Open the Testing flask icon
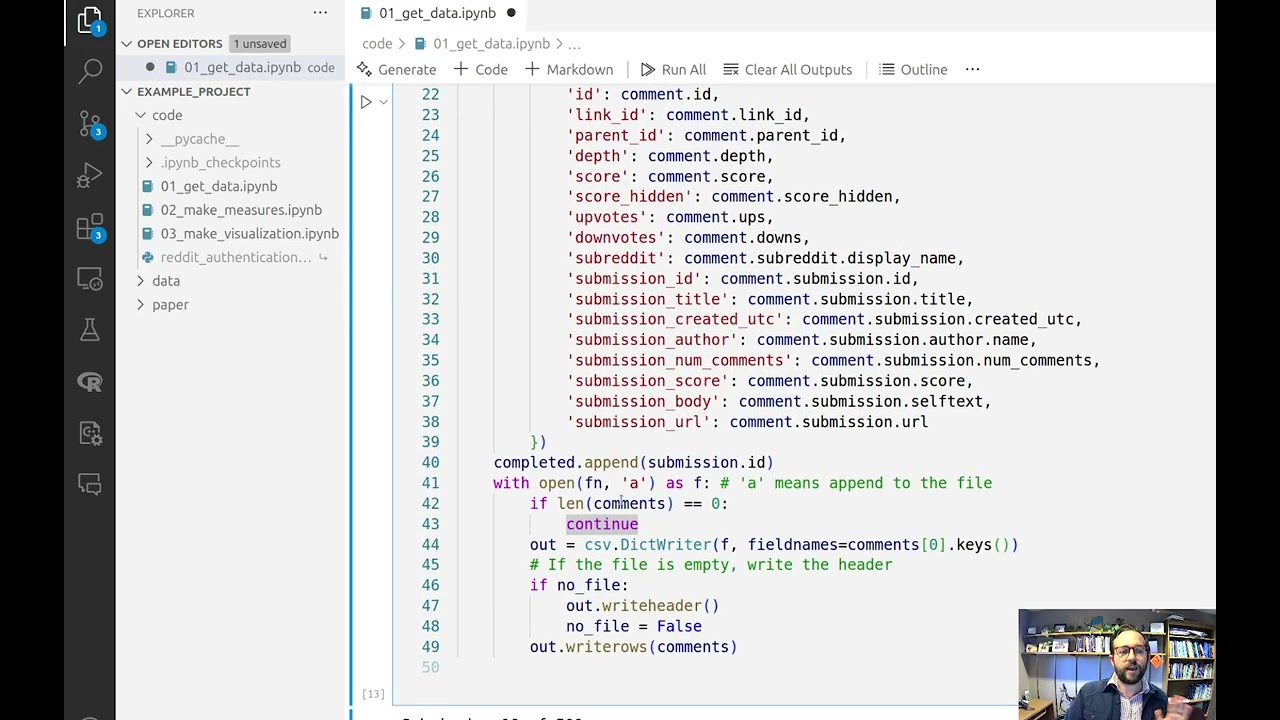This screenshot has width=1280, height=720. click(90, 330)
